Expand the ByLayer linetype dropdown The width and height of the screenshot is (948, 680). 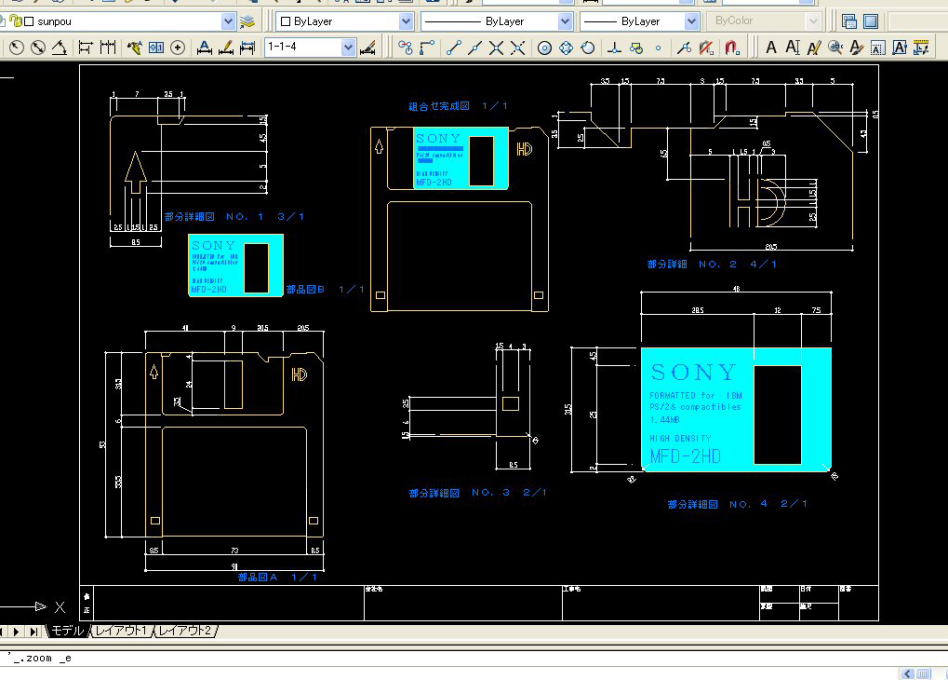click(x=565, y=22)
